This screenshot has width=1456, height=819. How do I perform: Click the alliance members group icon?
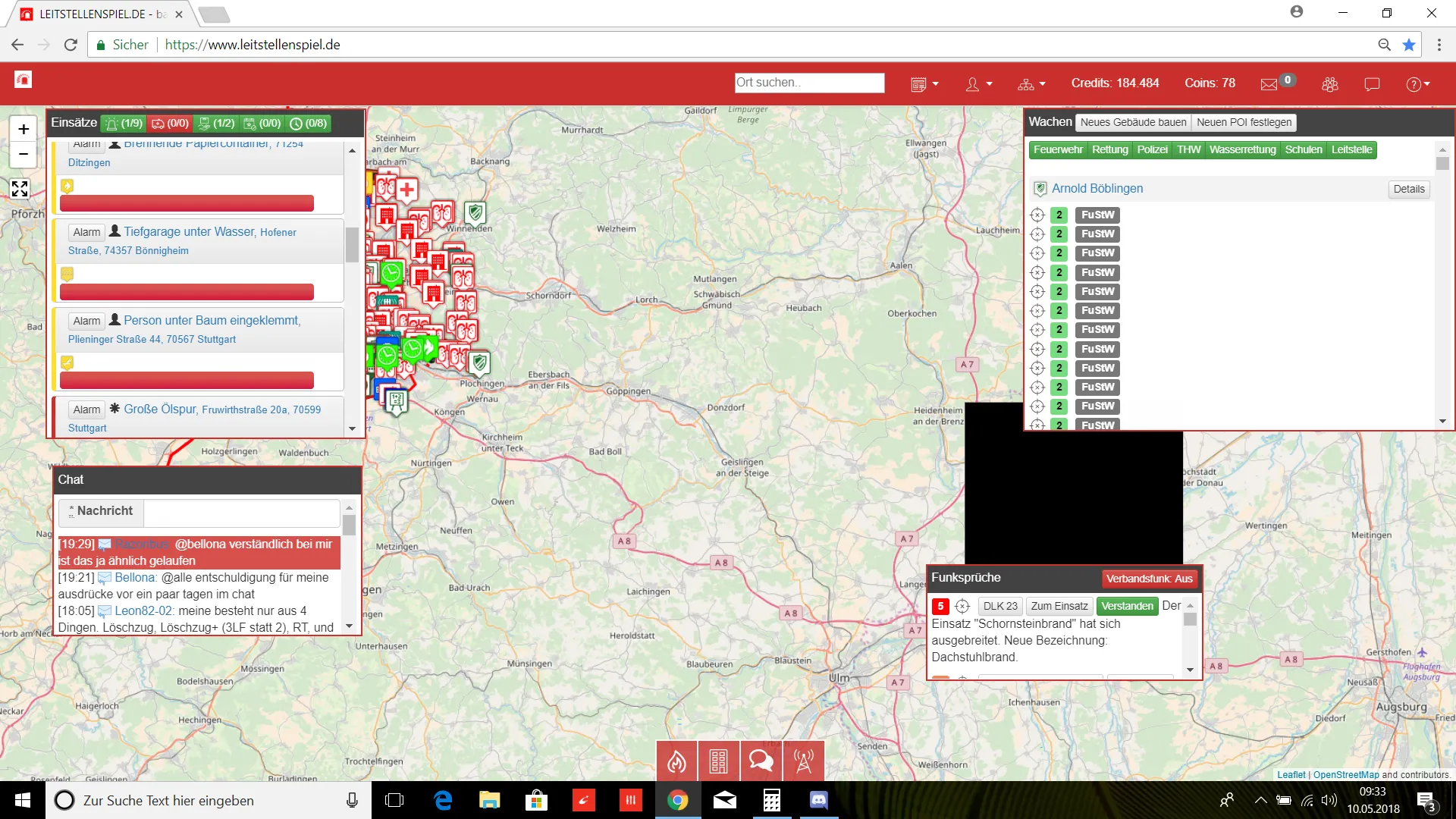(x=1330, y=84)
